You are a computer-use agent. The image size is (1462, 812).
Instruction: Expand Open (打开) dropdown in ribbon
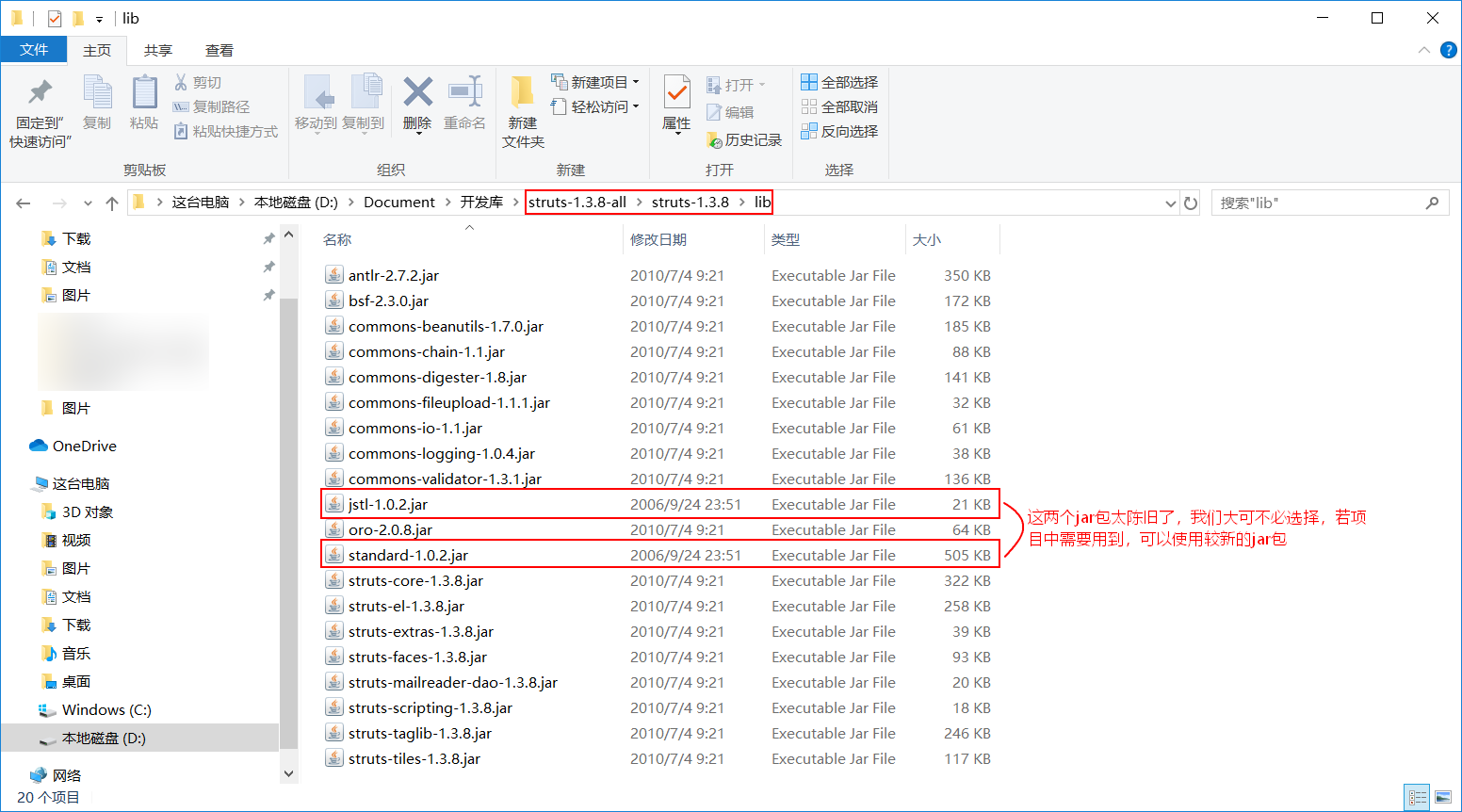[x=762, y=85]
